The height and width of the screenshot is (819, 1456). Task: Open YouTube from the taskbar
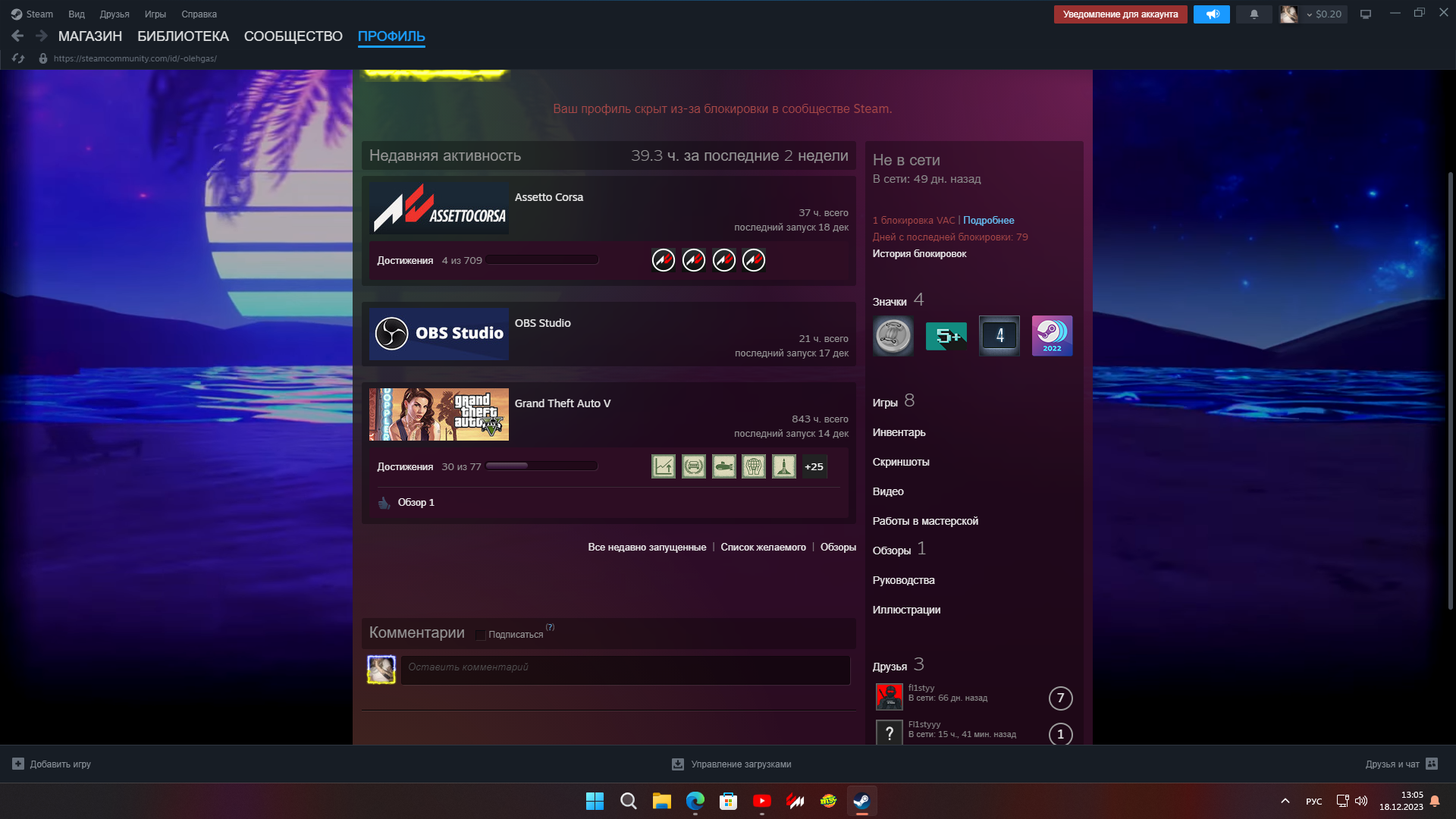(762, 802)
